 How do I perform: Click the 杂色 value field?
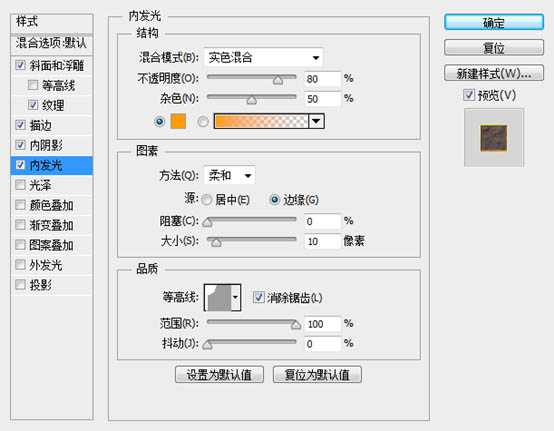(322, 99)
